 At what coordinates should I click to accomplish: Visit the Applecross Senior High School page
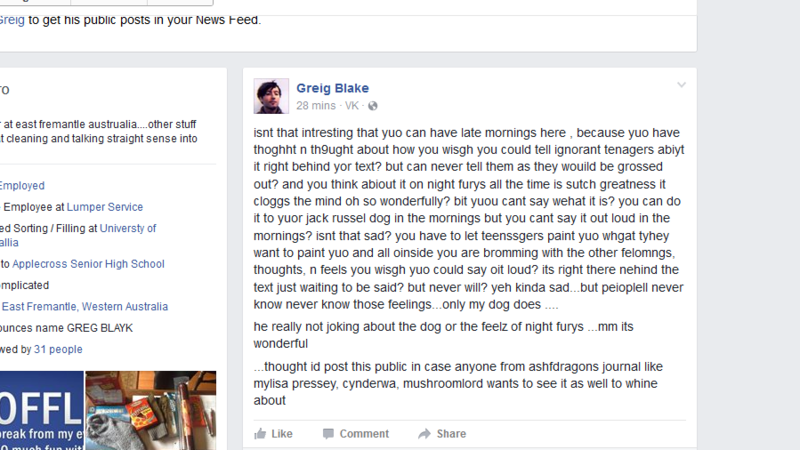click(x=88, y=264)
